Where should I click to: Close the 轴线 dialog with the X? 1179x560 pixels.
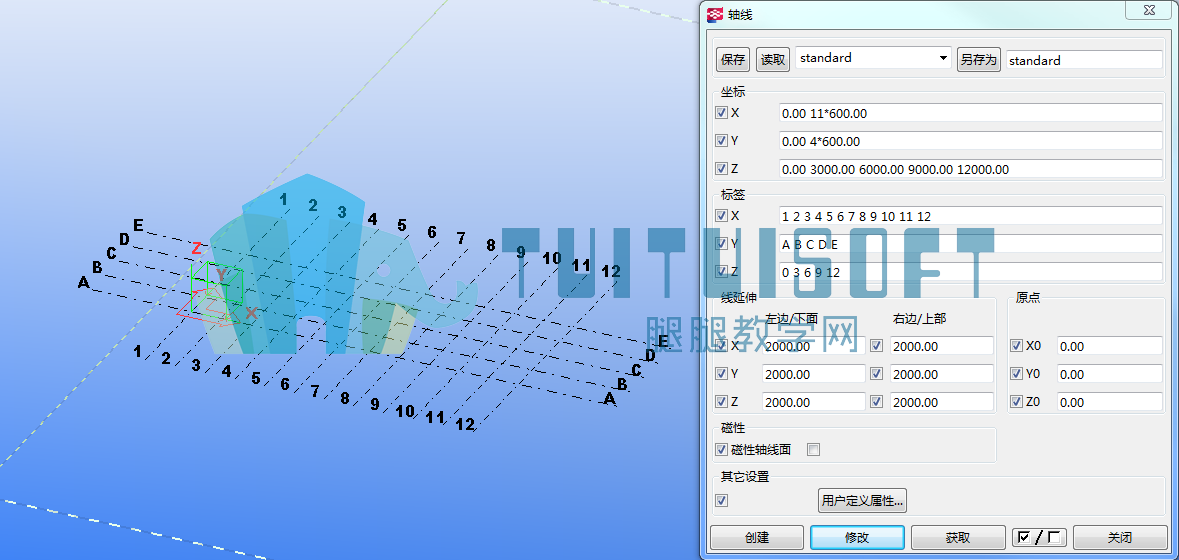[x=1151, y=10]
